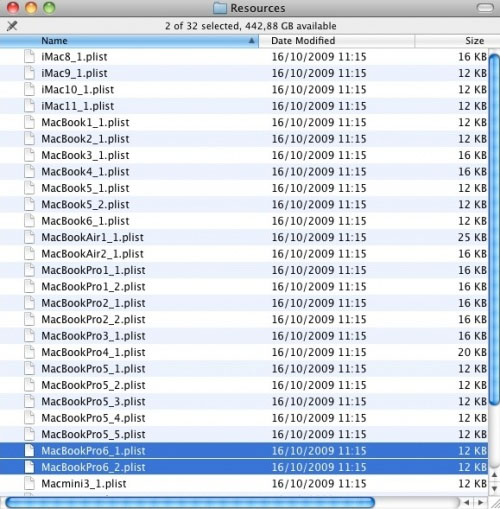The width and height of the screenshot is (500, 509).
Task: Select the MacBookPro5_3.plist file row
Action: point(244,401)
